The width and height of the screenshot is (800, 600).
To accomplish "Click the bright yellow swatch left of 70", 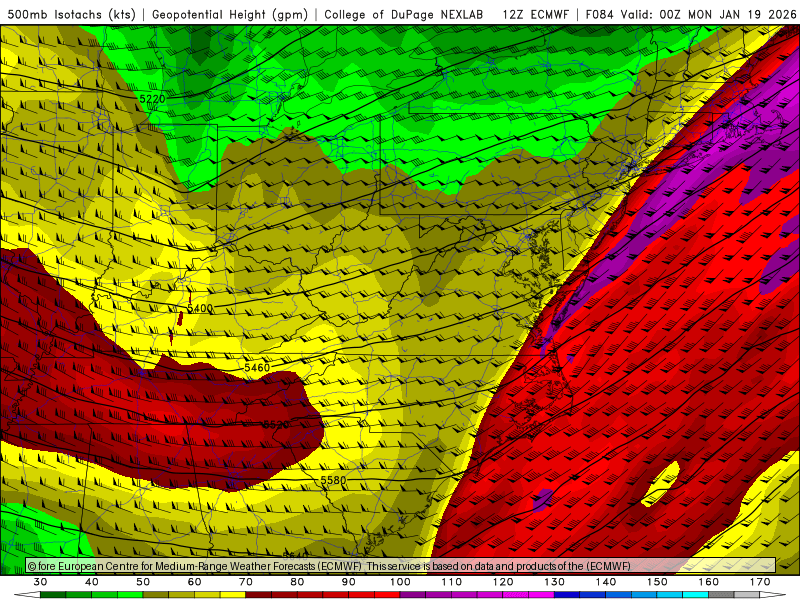I will [233, 595].
